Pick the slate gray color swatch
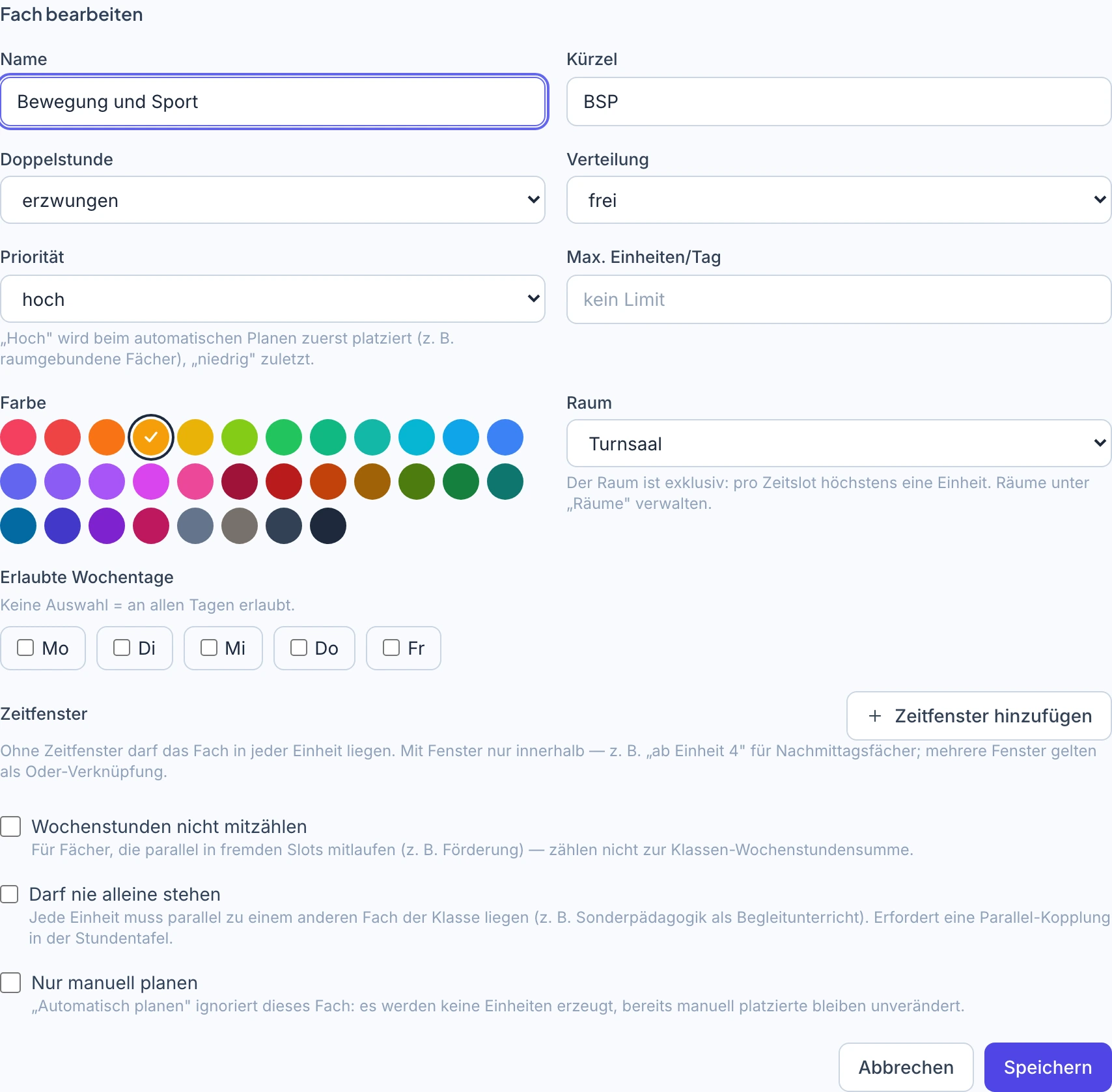This screenshot has width=1112, height=1092. tap(195, 526)
